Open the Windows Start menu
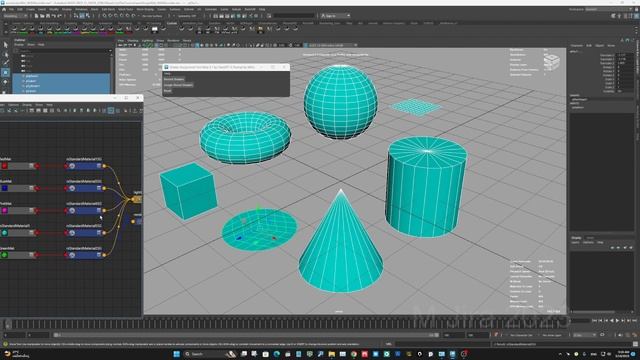Screen dimensions: 640x360 pyautogui.click(x=177, y=354)
